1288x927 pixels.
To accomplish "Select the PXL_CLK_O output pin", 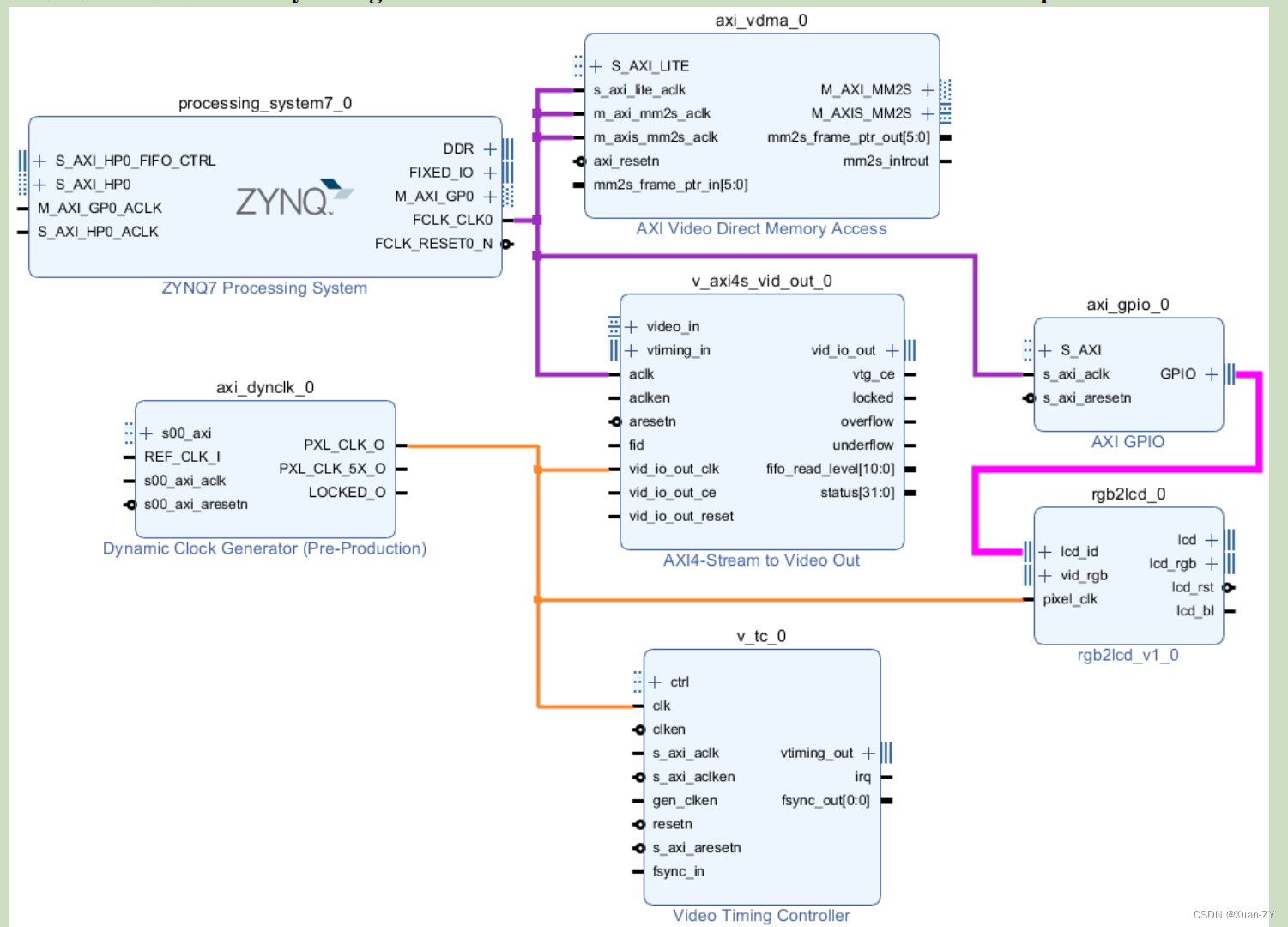I will pos(344,445).
